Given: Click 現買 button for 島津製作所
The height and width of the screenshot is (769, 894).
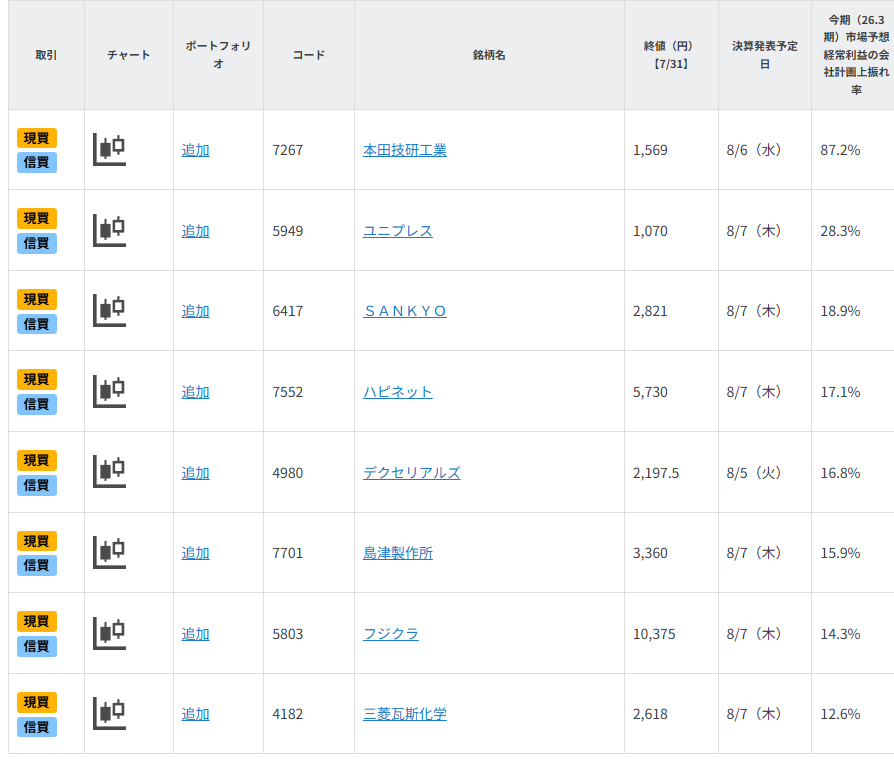Looking at the screenshot, I should click(36, 541).
